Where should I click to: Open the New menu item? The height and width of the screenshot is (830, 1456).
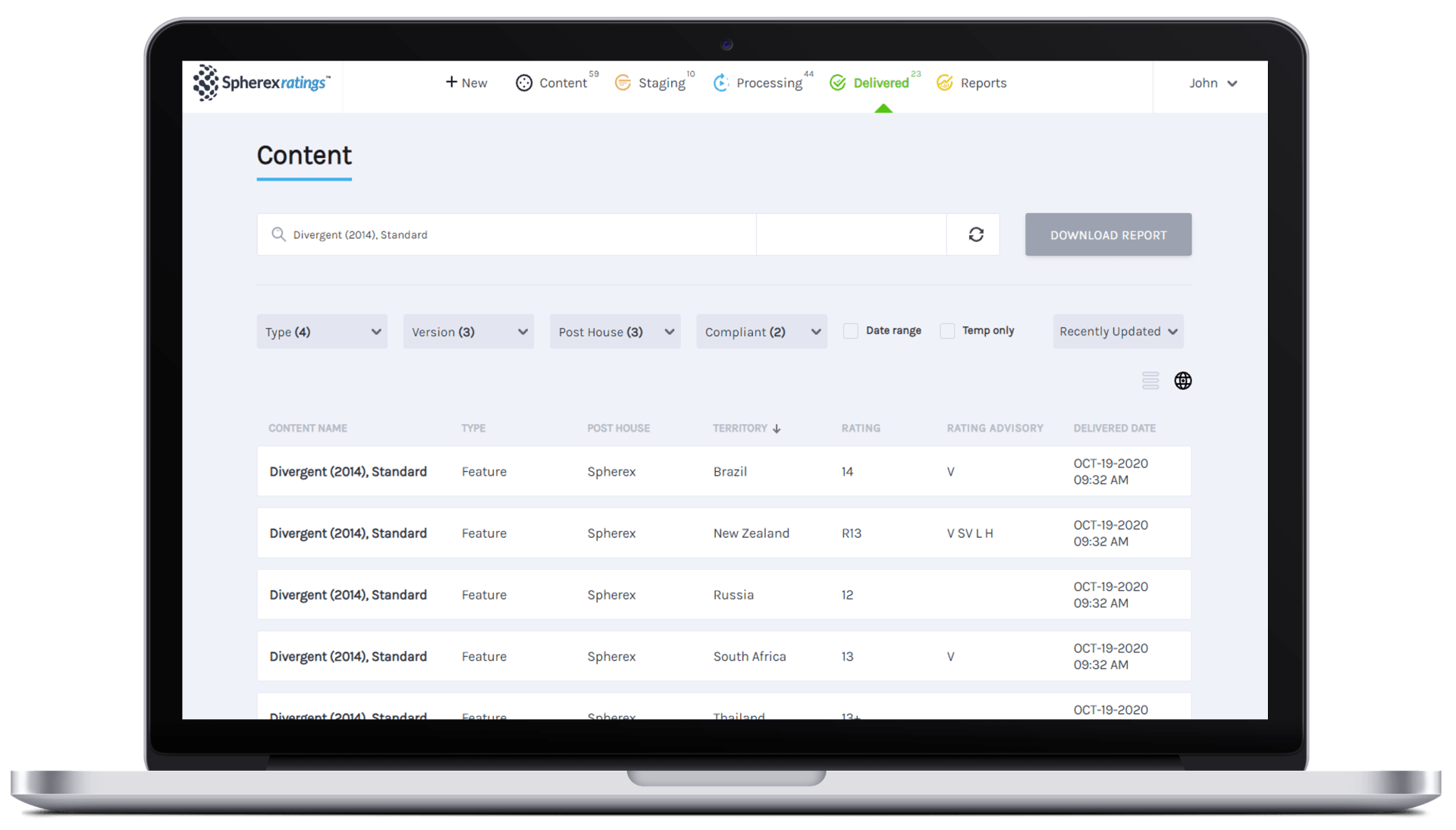click(x=466, y=83)
